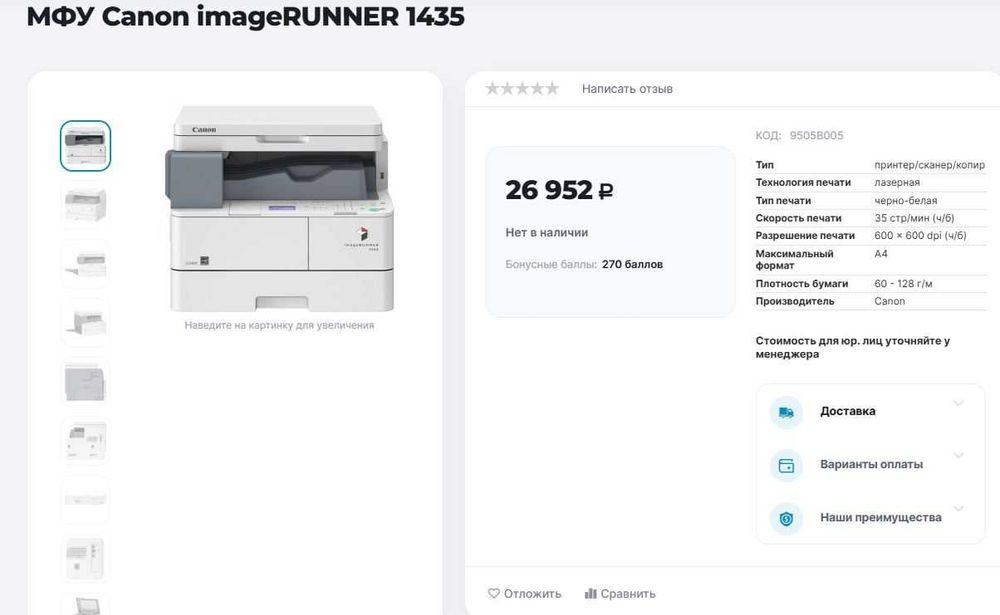Select the second printer thumbnail
1000x615 pixels.
[85, 205]
